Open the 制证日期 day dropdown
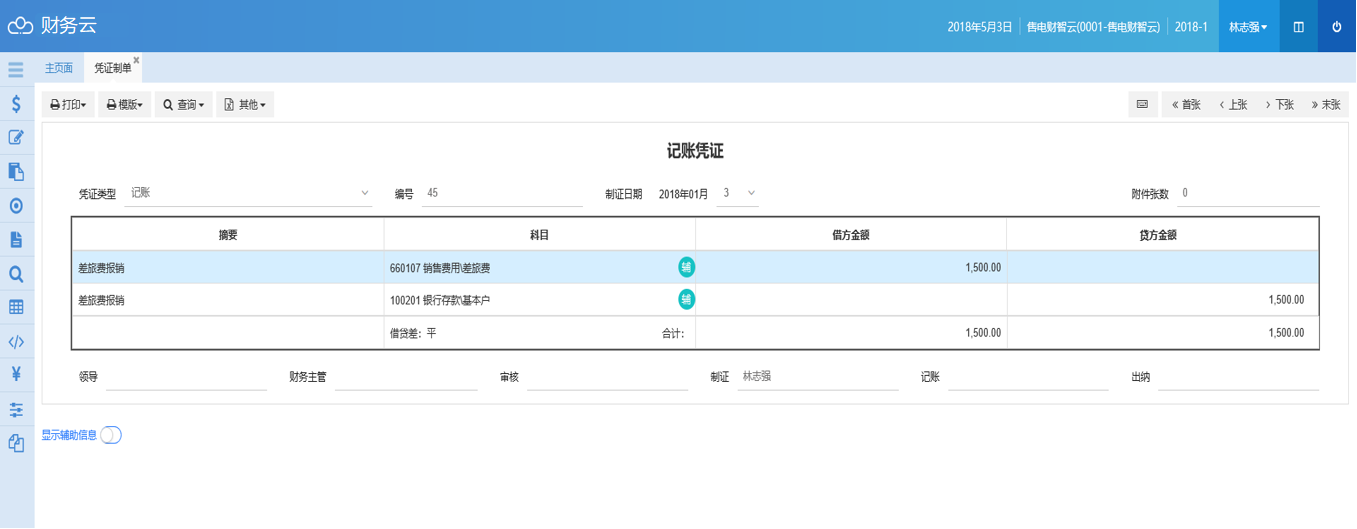The width and height of the screenshot is (1357, 529). coord(738,193)
